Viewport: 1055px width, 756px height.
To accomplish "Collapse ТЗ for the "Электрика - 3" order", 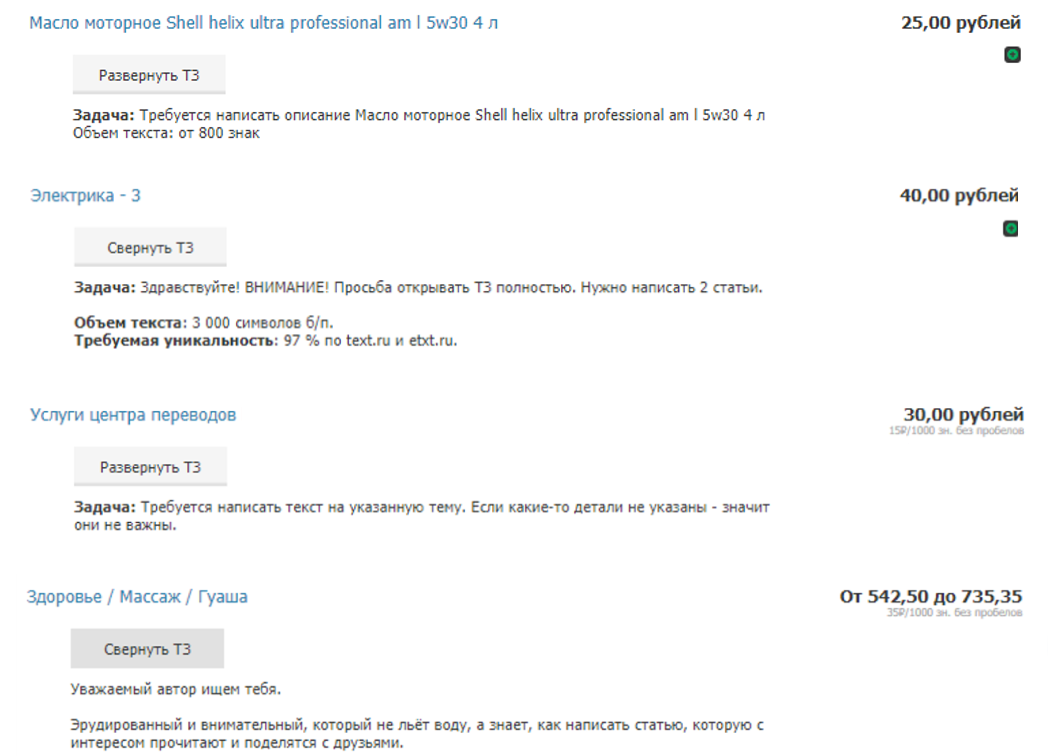I will [150, 248].
